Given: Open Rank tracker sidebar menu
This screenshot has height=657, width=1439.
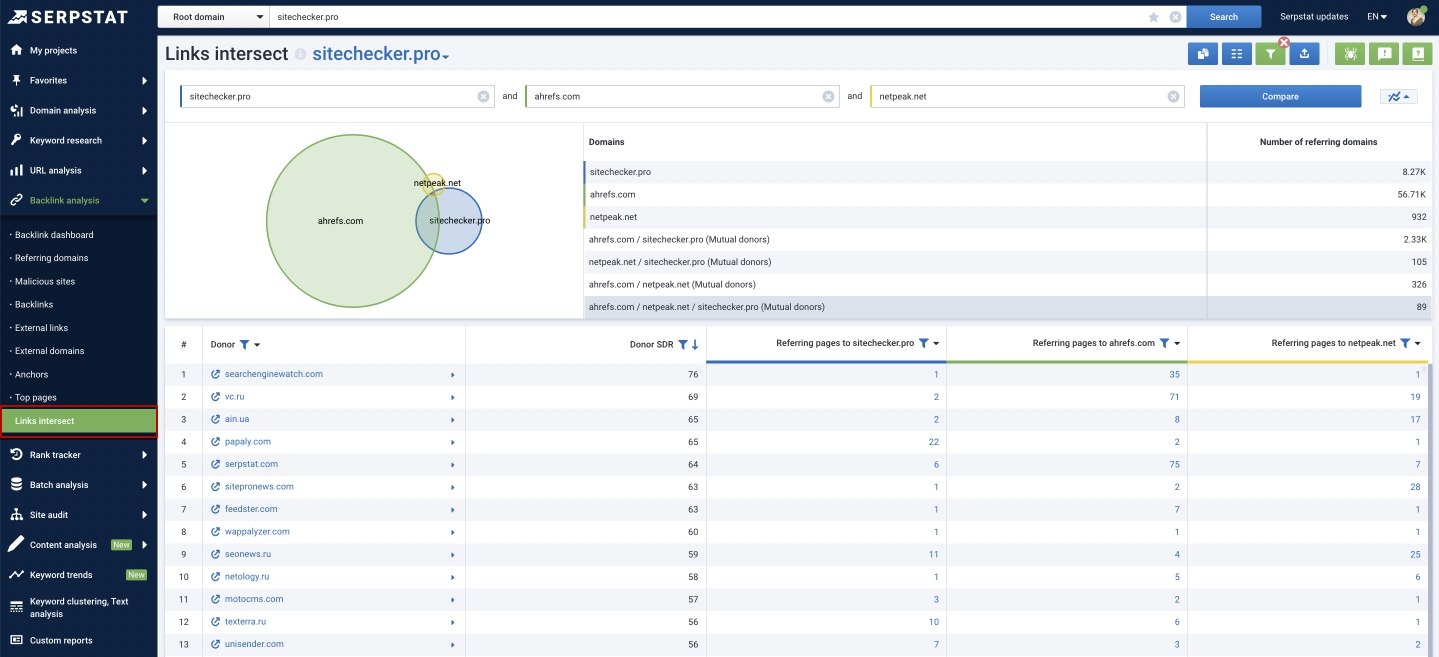Looking at the screenshot, I should 78,455.
